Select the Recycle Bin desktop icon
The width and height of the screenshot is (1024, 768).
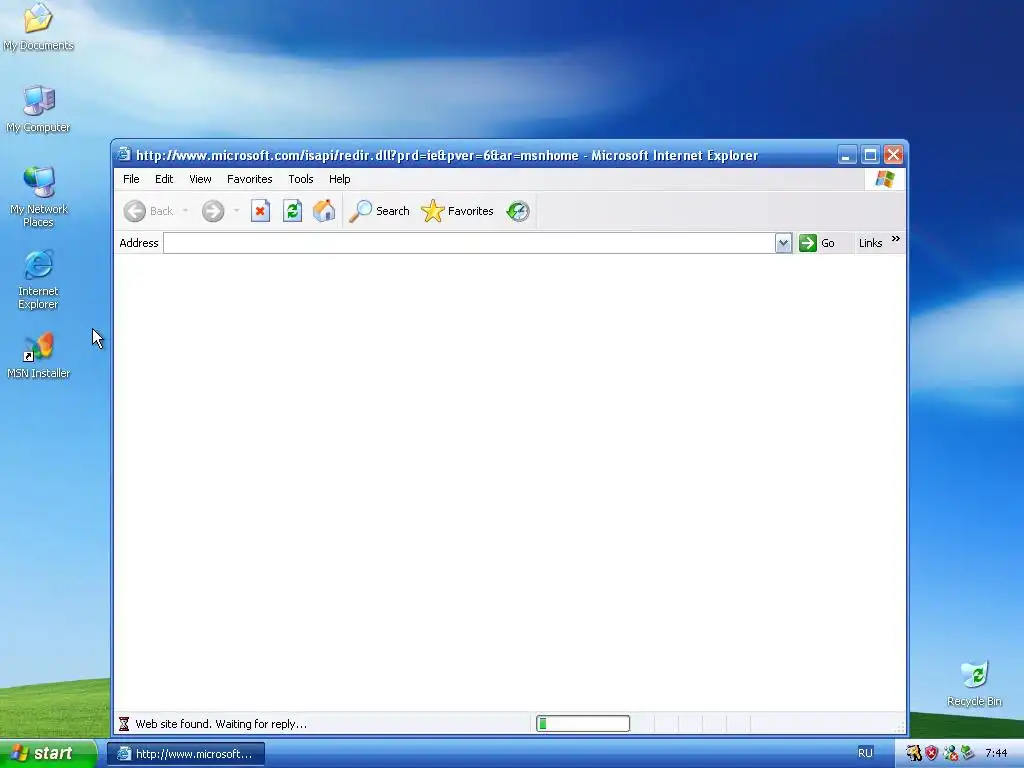974,684
